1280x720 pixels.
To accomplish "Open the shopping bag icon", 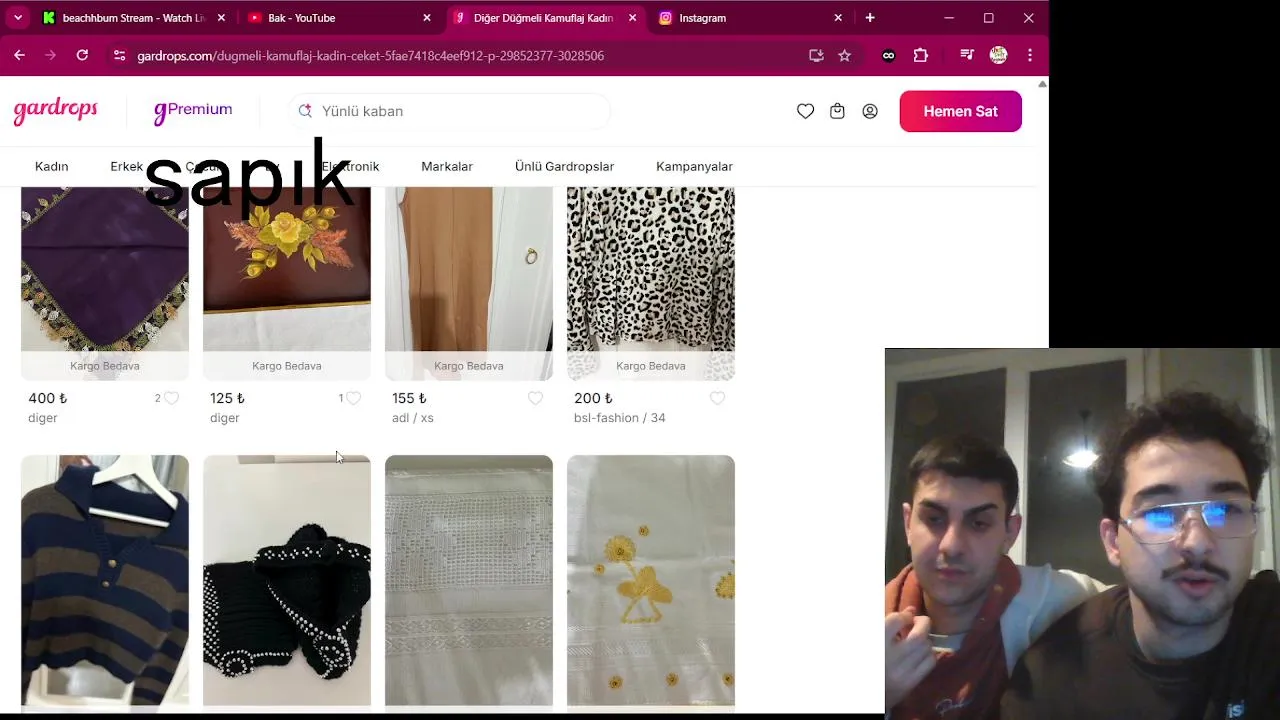I will (837, 111).
